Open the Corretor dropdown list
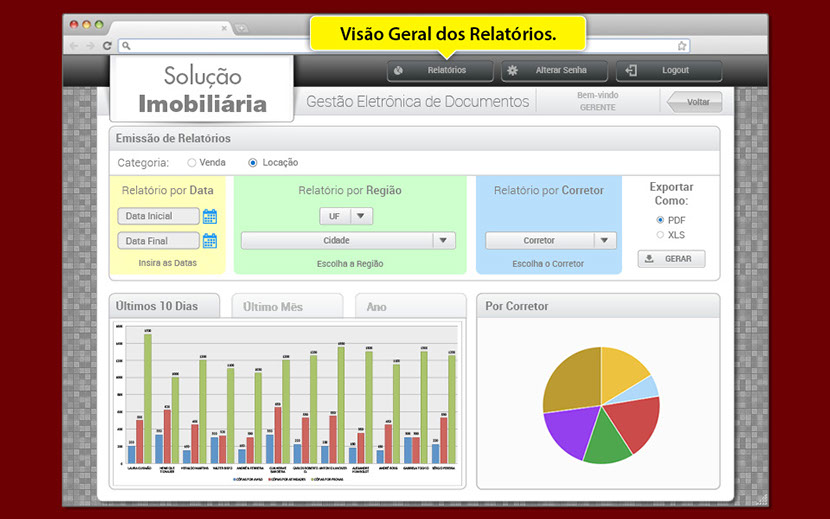This screenshot has width=830, height=519. [604, 241]
